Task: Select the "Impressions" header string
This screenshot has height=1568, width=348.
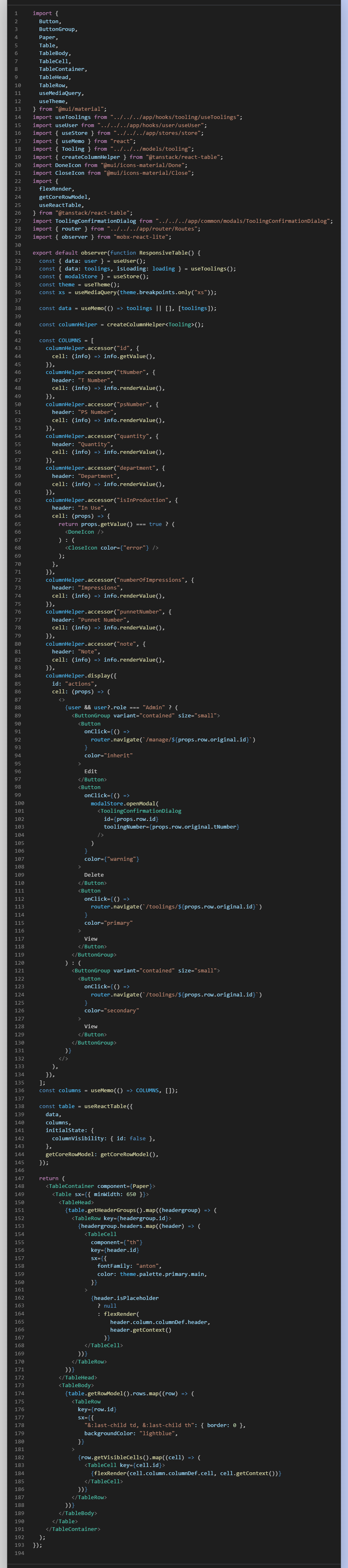Action: (x=100, y=587)
